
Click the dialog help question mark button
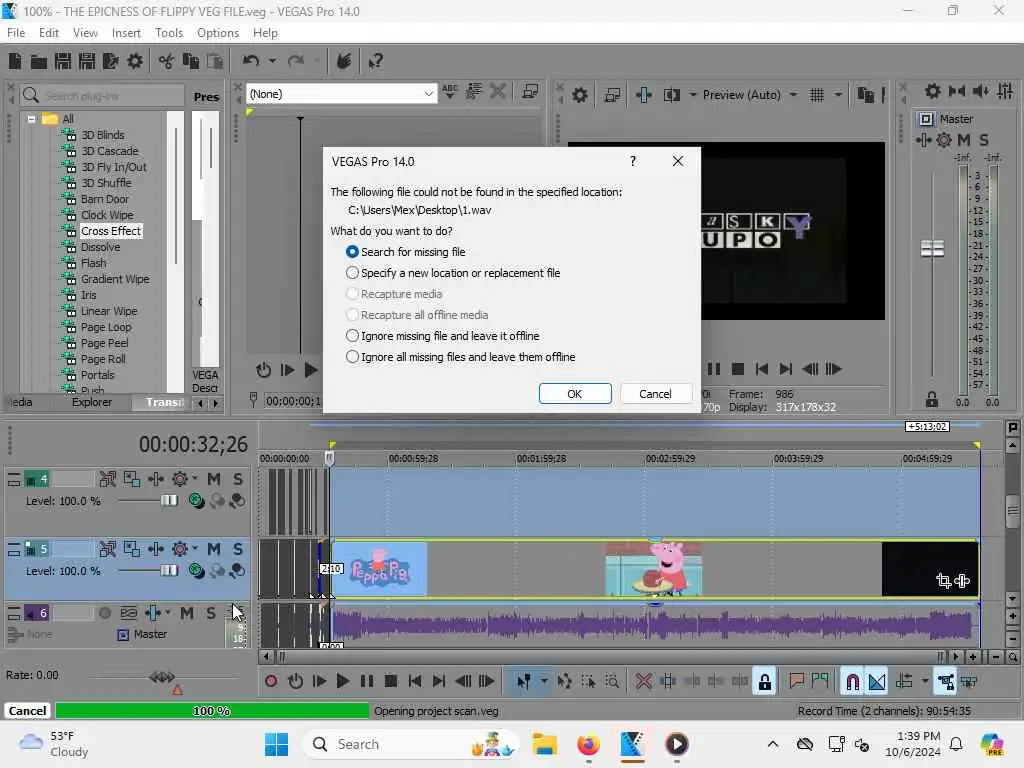(x=632, y=161)
